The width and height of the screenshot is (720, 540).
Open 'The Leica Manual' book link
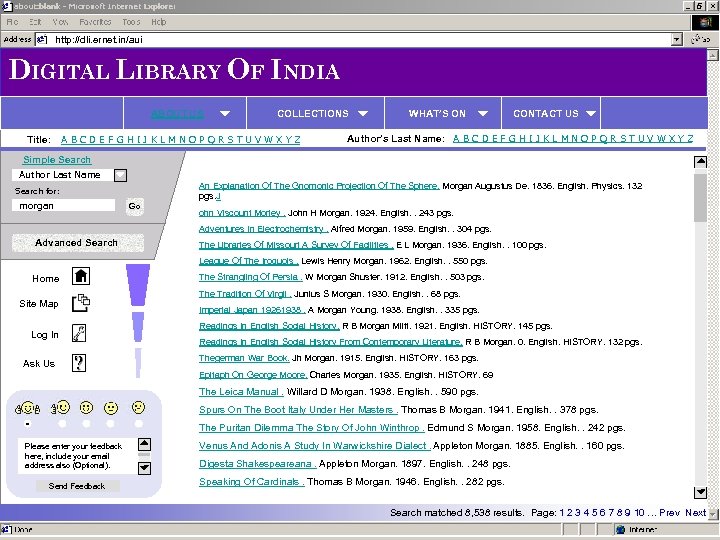pos(241,392)
